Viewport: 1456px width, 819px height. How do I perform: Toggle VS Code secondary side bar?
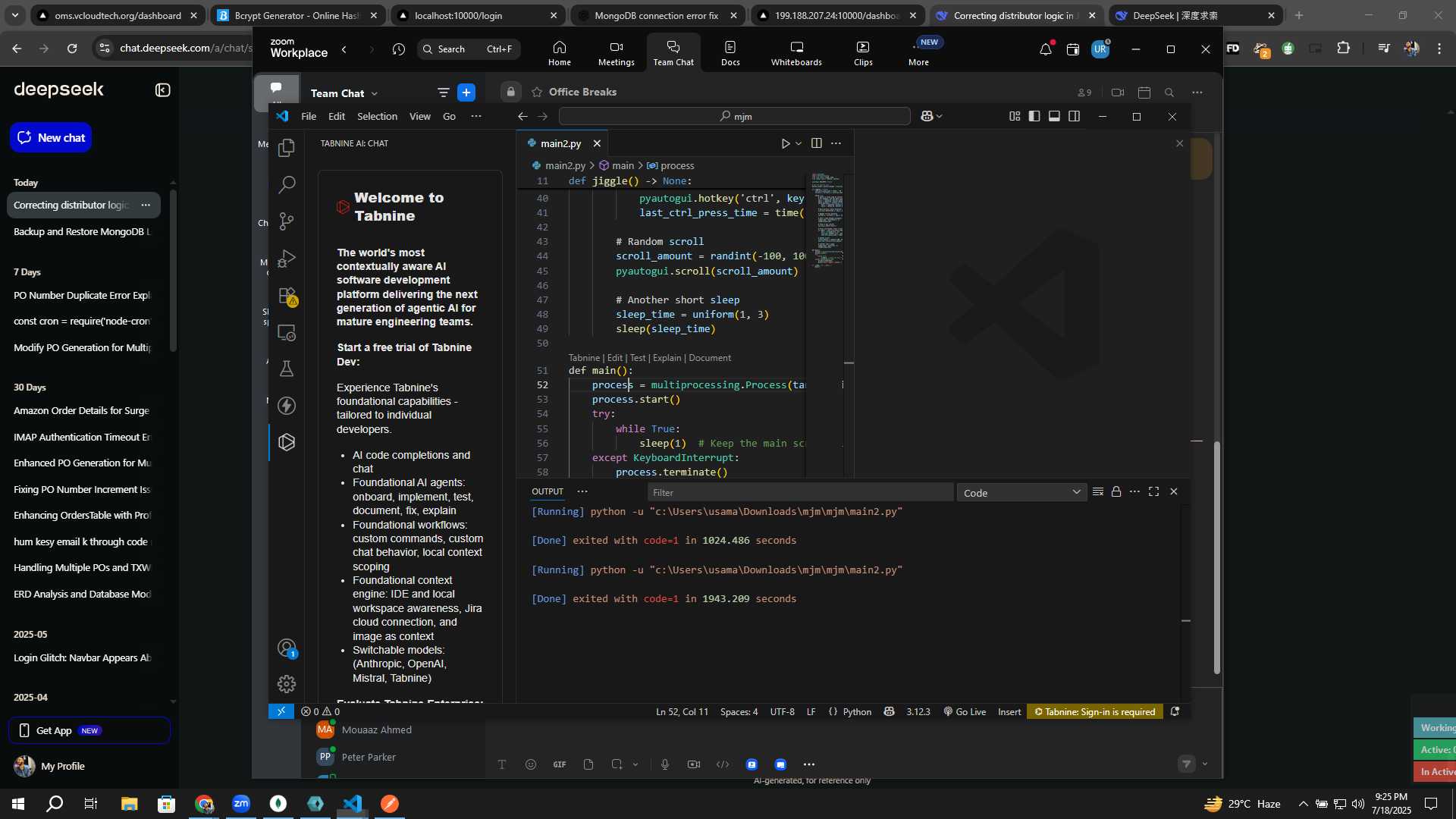pyautogui.click(x=1075, y=116)
